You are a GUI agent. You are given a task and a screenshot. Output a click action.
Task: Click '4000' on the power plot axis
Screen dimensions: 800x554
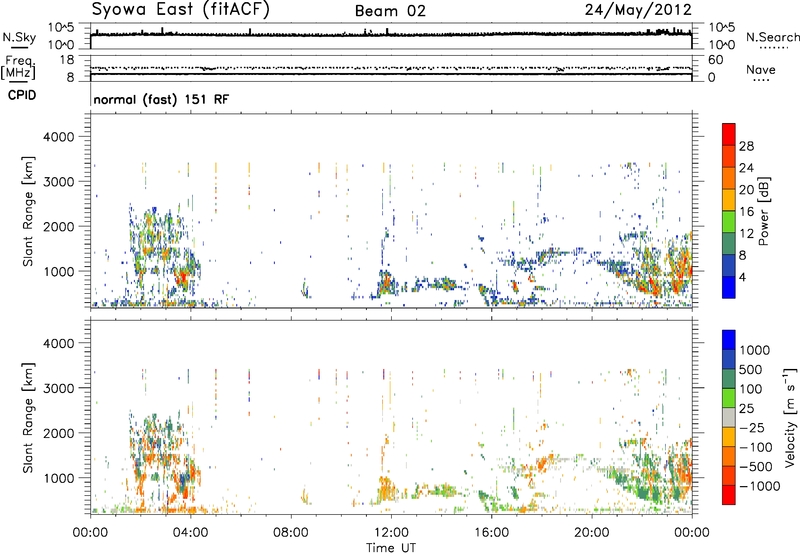tap(58, 137)
